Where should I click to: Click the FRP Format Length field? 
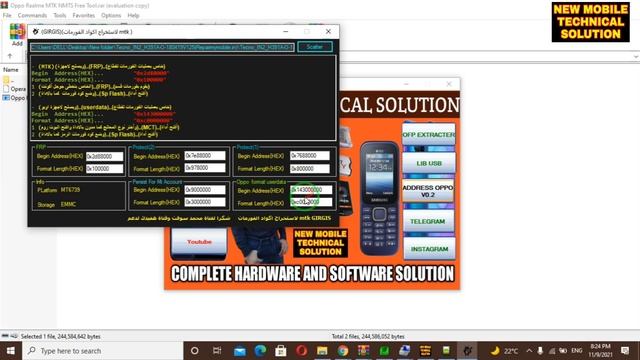(104, 169)
